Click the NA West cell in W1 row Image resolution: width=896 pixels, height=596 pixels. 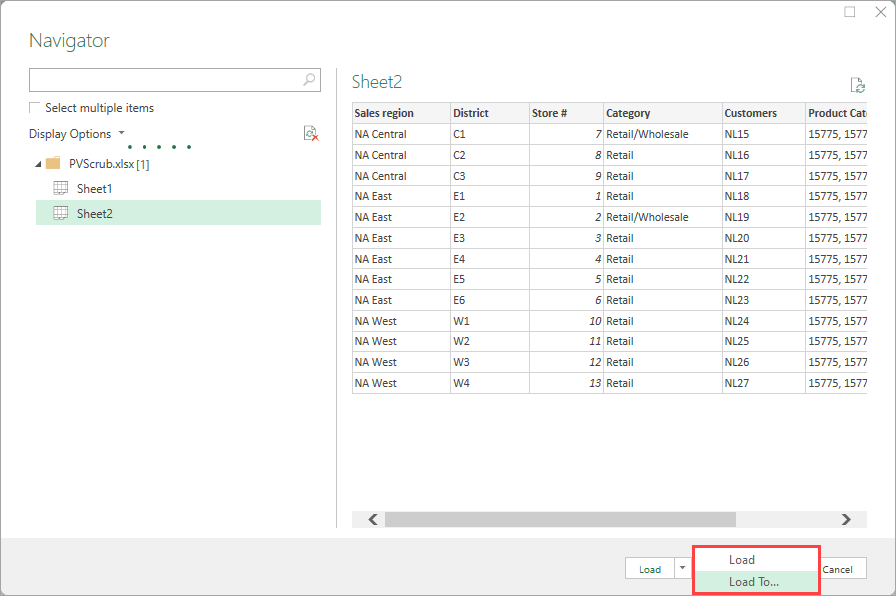click(401, 321)
